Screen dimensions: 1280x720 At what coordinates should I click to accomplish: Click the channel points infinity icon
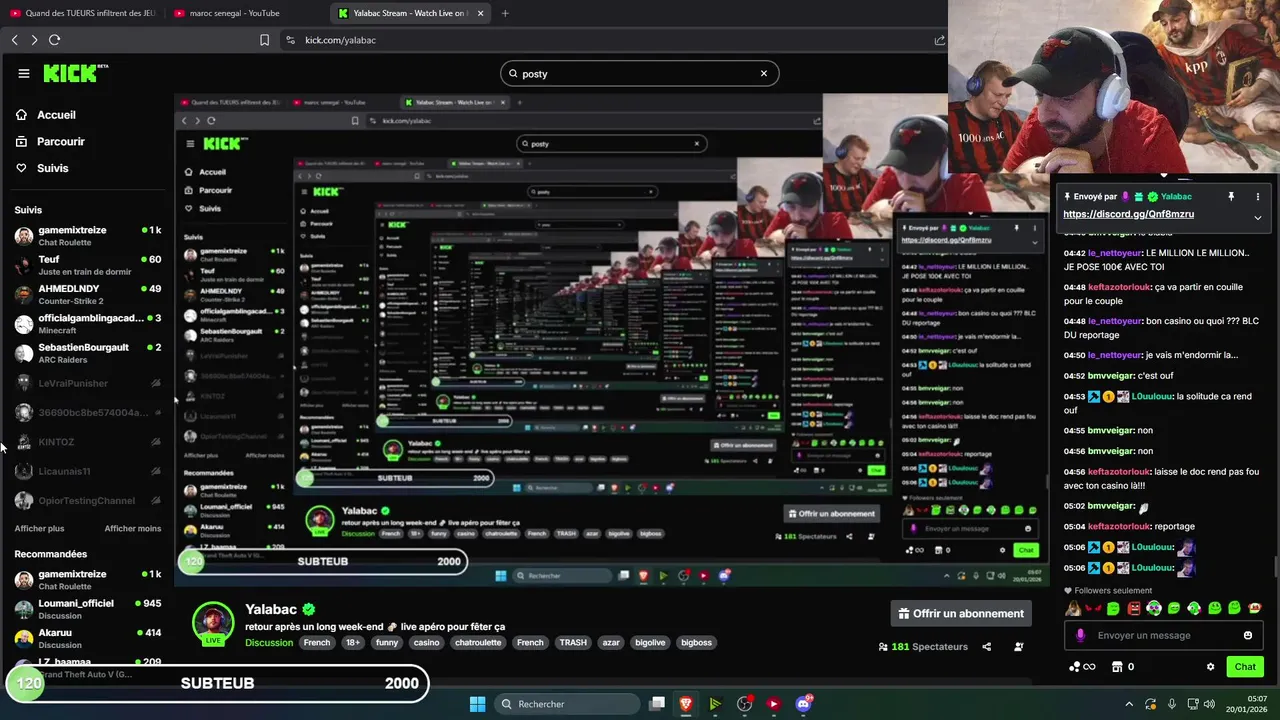1082,666
